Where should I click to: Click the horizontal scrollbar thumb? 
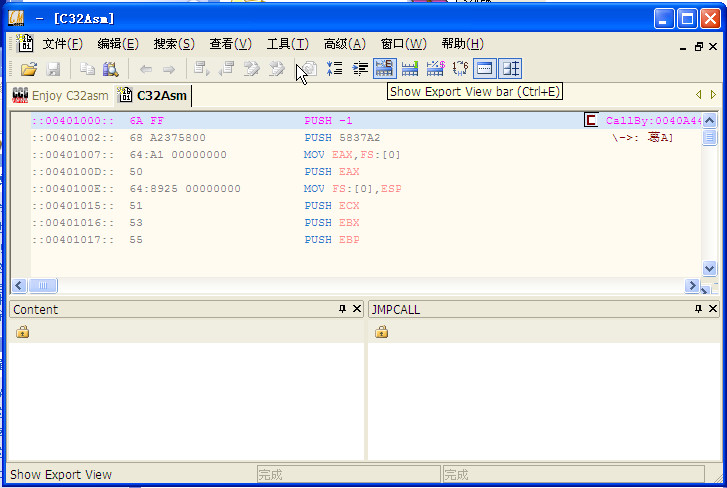43,285
